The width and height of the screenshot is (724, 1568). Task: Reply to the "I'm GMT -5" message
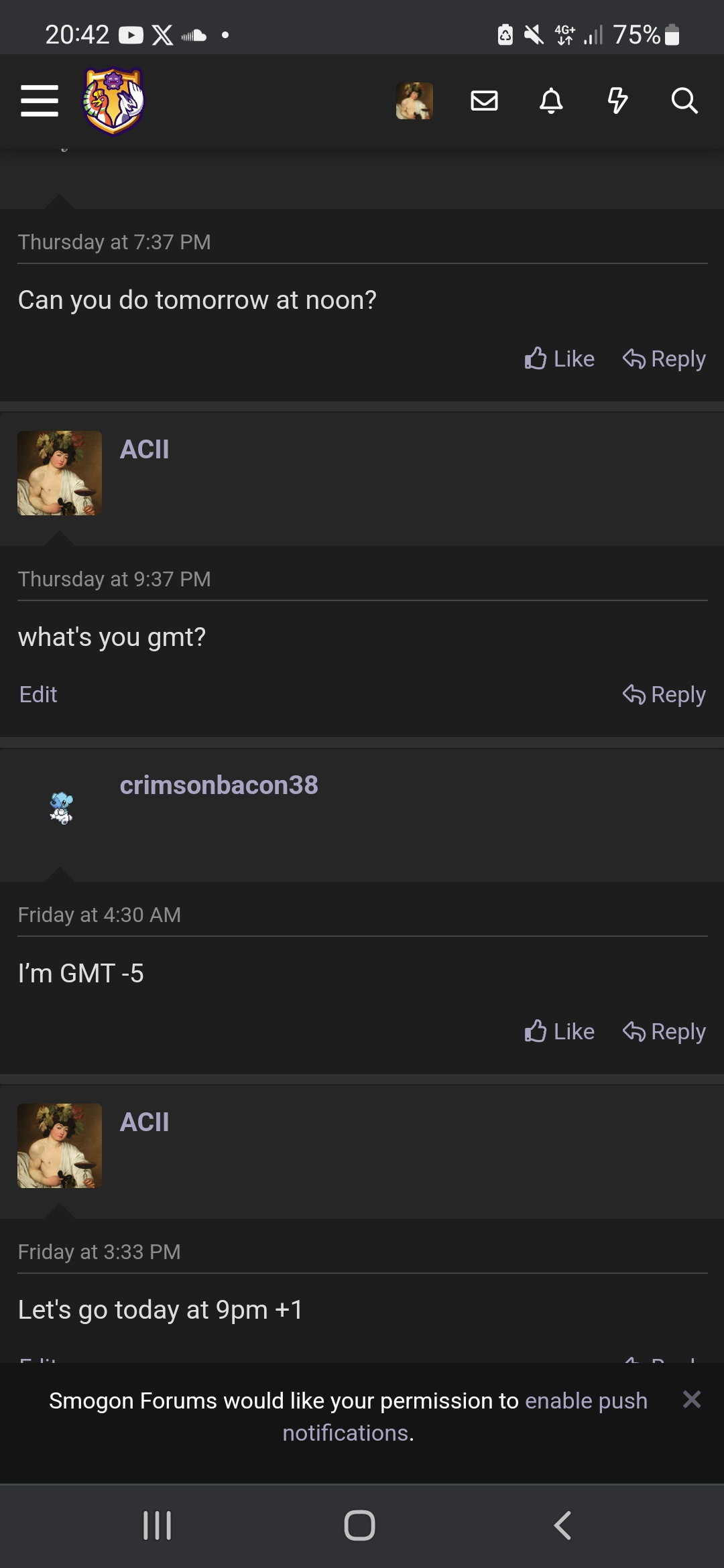coord(664,1031)
